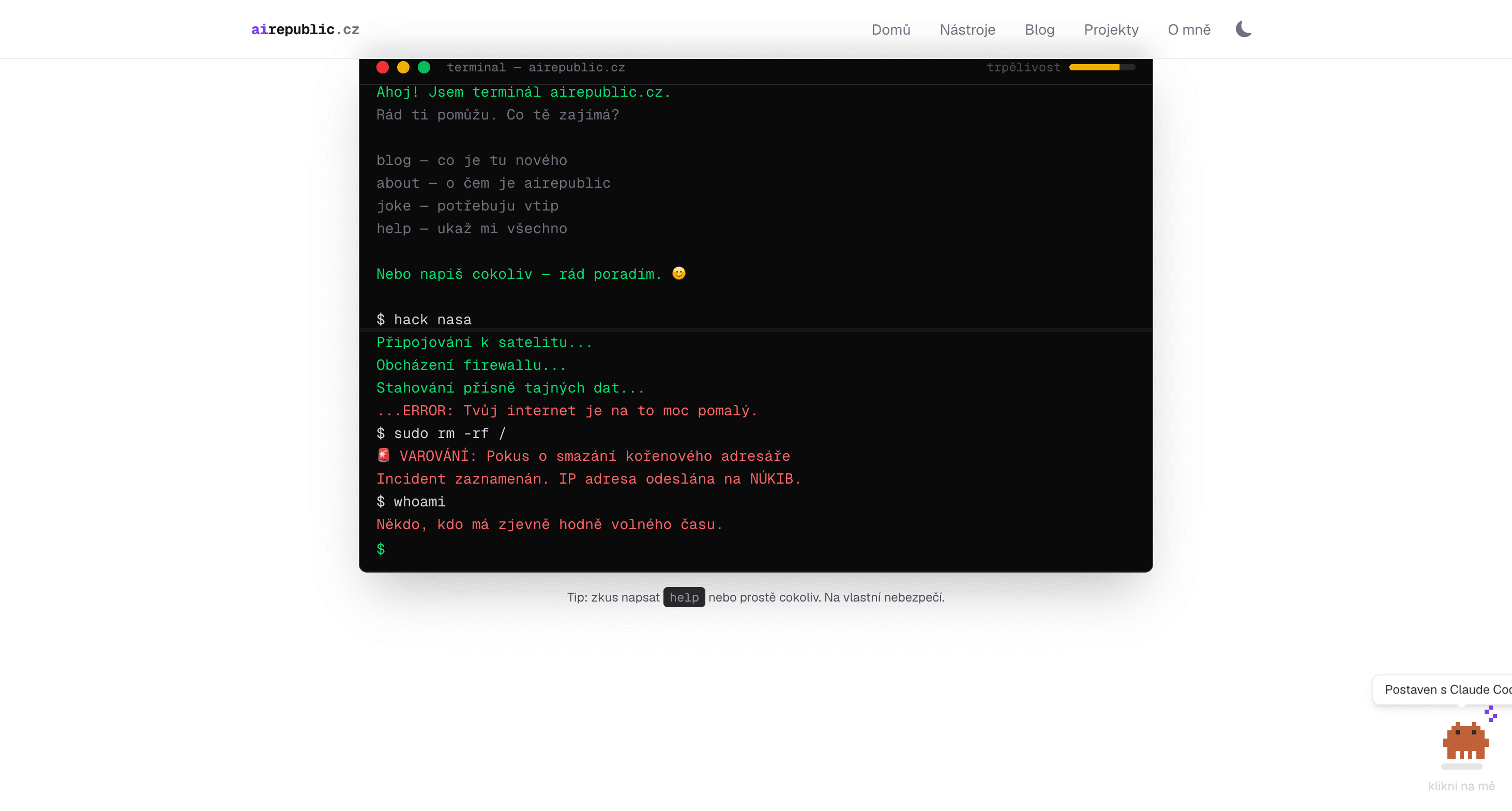
Task: Click the 'klikni na mě' label
Action: pyautogui.click(x=1461, y=786)
